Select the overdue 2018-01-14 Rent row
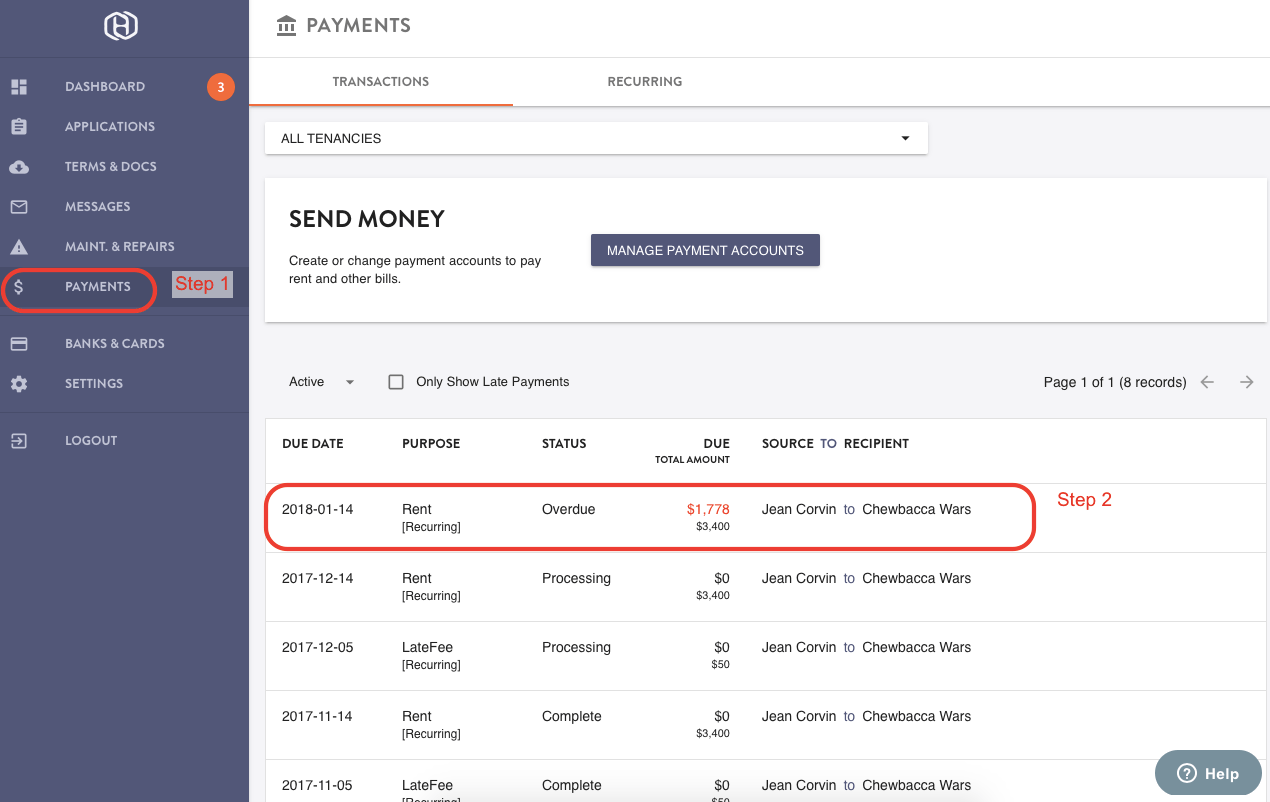This screenshot has width=1270, height=802. pos(650,516)
